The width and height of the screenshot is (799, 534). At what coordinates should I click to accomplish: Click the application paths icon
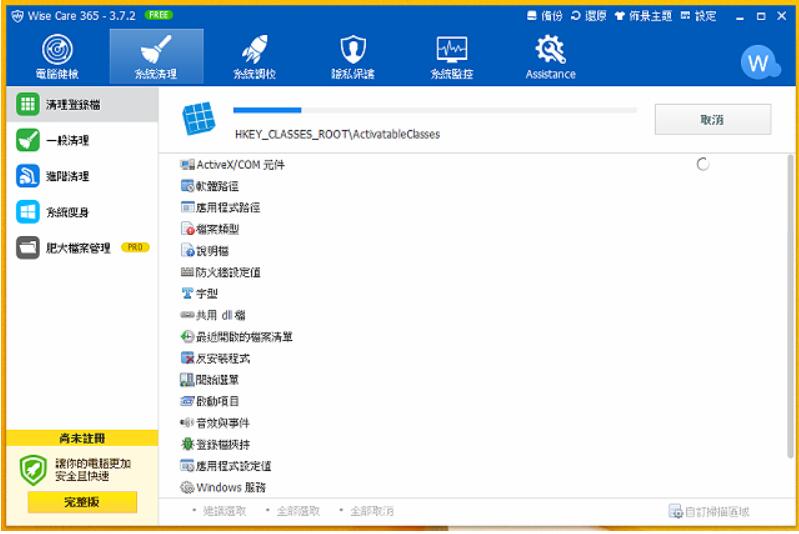coord(188,207)
